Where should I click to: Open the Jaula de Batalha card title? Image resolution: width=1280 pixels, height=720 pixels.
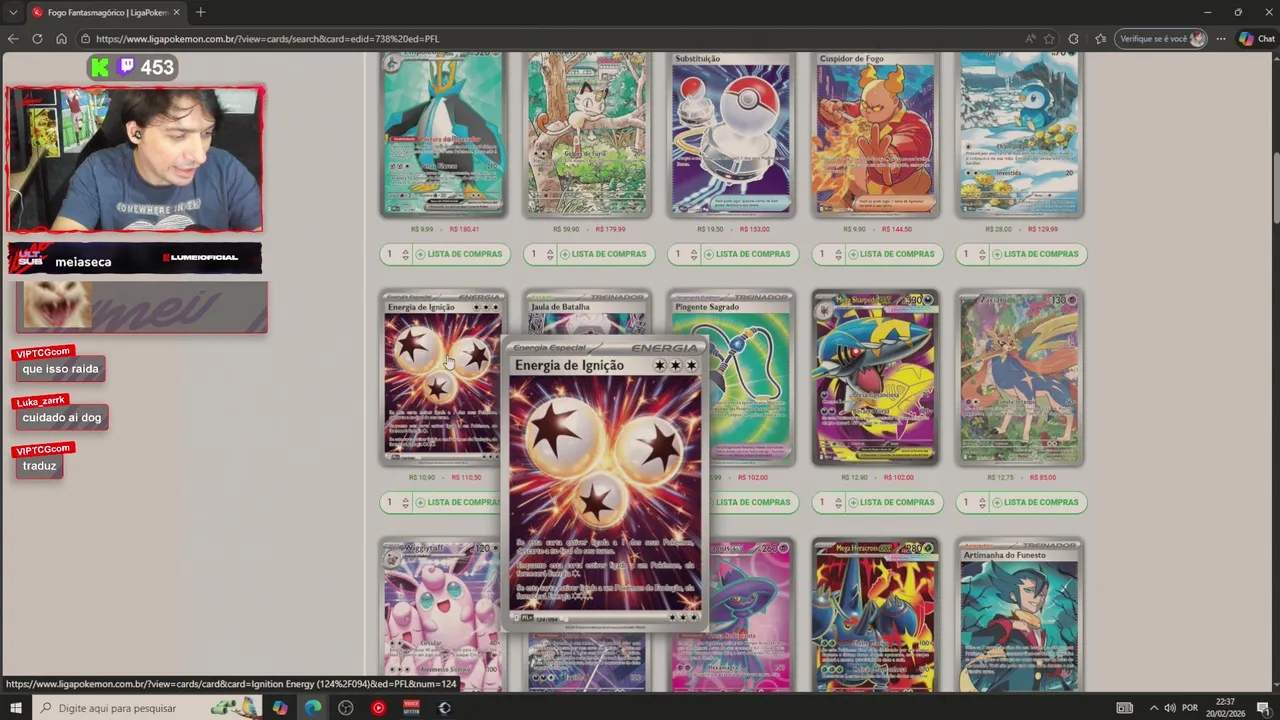point(561,307)
